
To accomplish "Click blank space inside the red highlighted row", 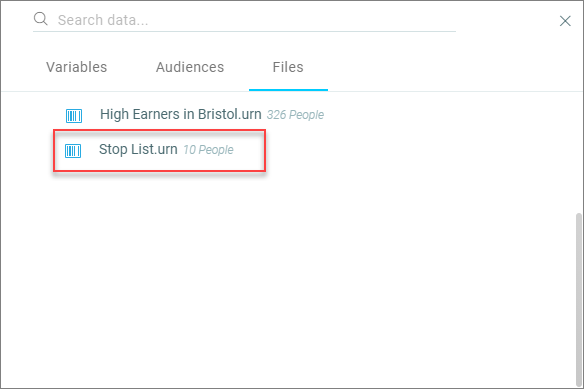I will [249, 151].
